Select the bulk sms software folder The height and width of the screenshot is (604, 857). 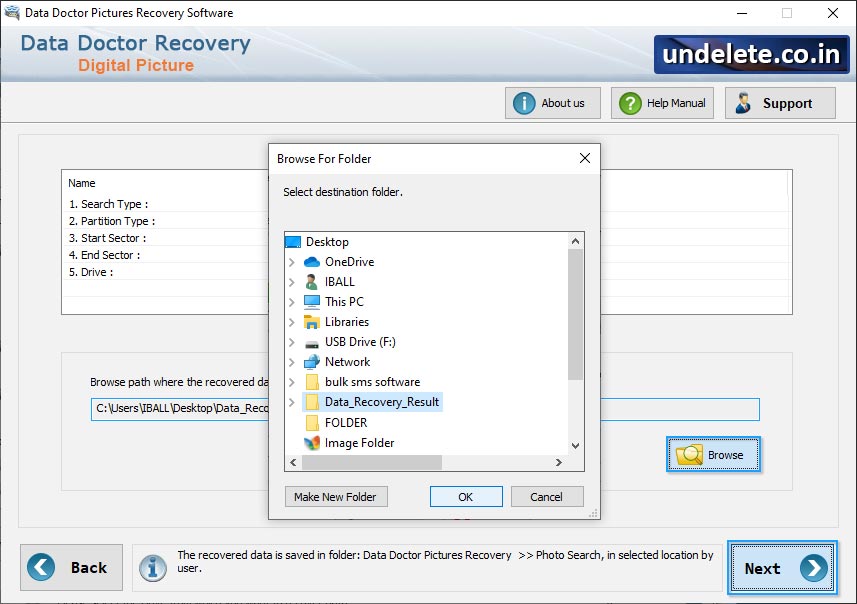click(371, 382)
